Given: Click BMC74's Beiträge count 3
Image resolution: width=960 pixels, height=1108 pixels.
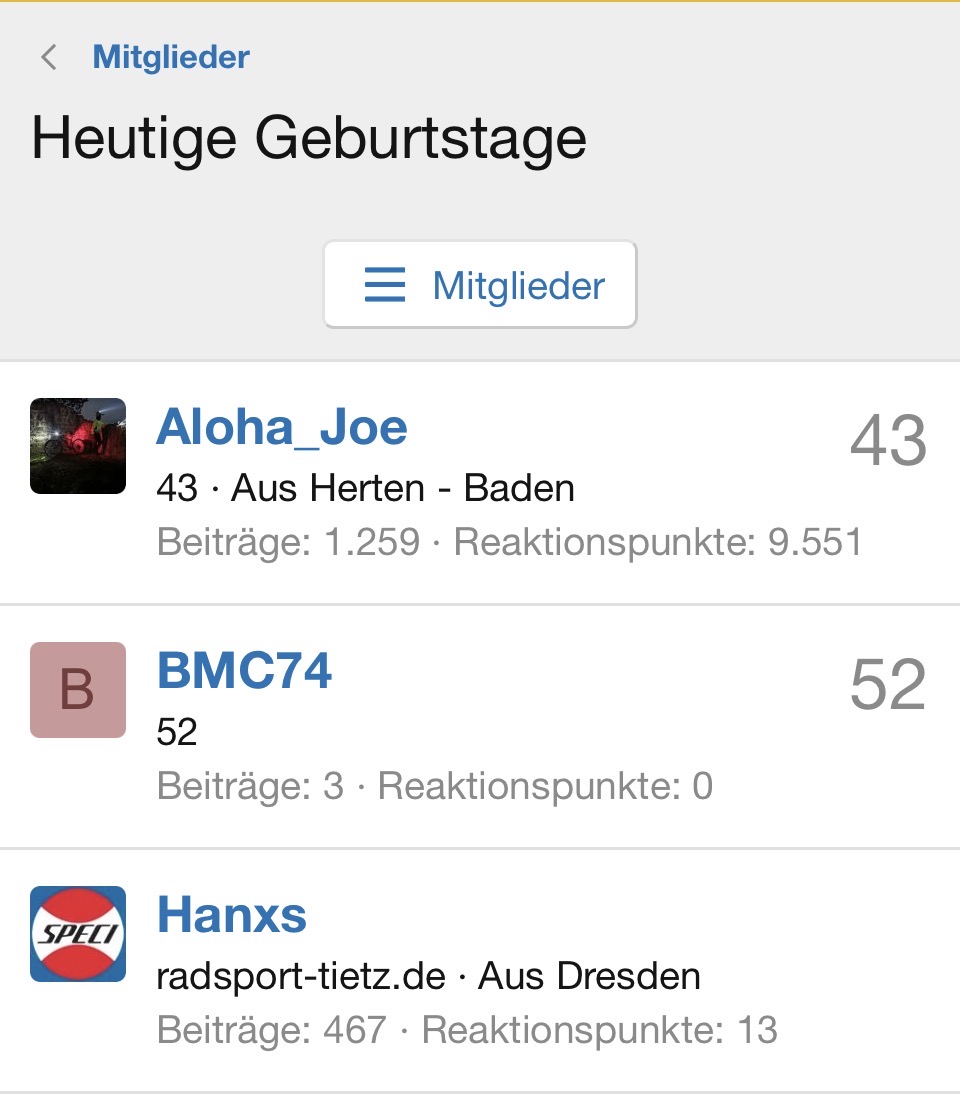Looking at the screenshot, I should click(333, 786).
